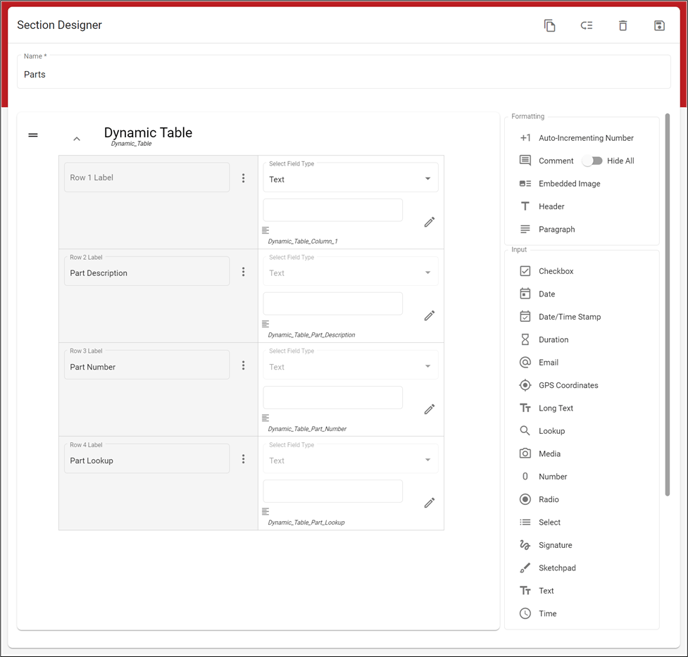This screenshot has height=657, width=688.
Task: Click the Row 2 Label Part Description field
Action: pyautogui.click(x=147, y=271)
